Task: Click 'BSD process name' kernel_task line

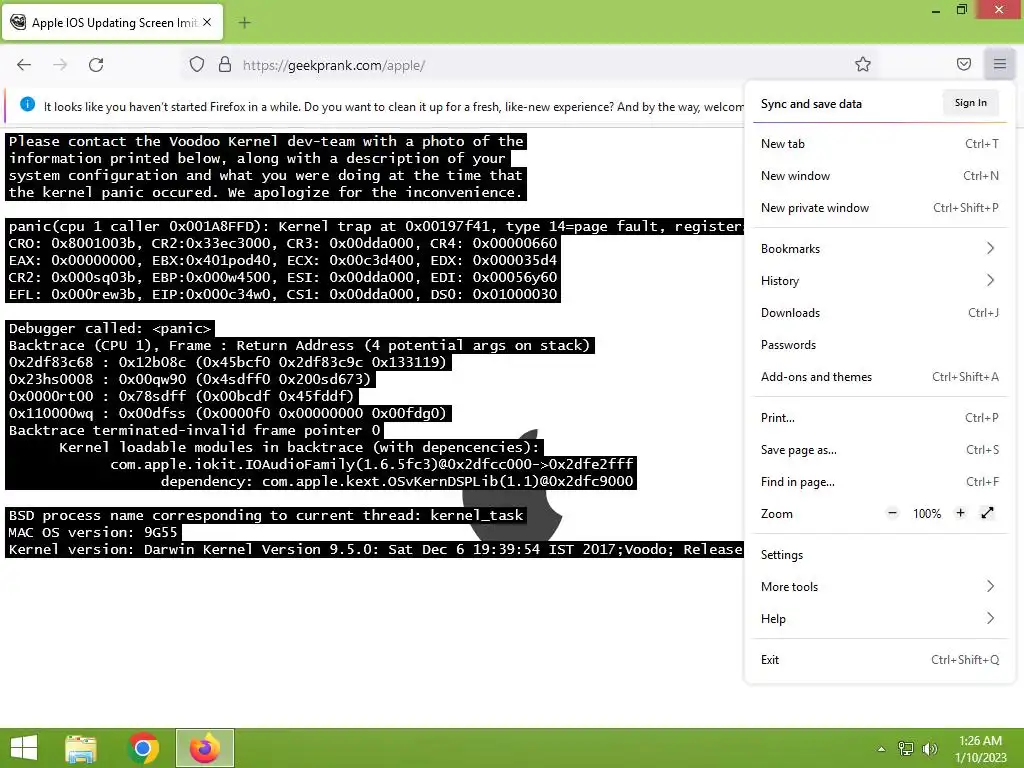Action: [x=266, y=515]
